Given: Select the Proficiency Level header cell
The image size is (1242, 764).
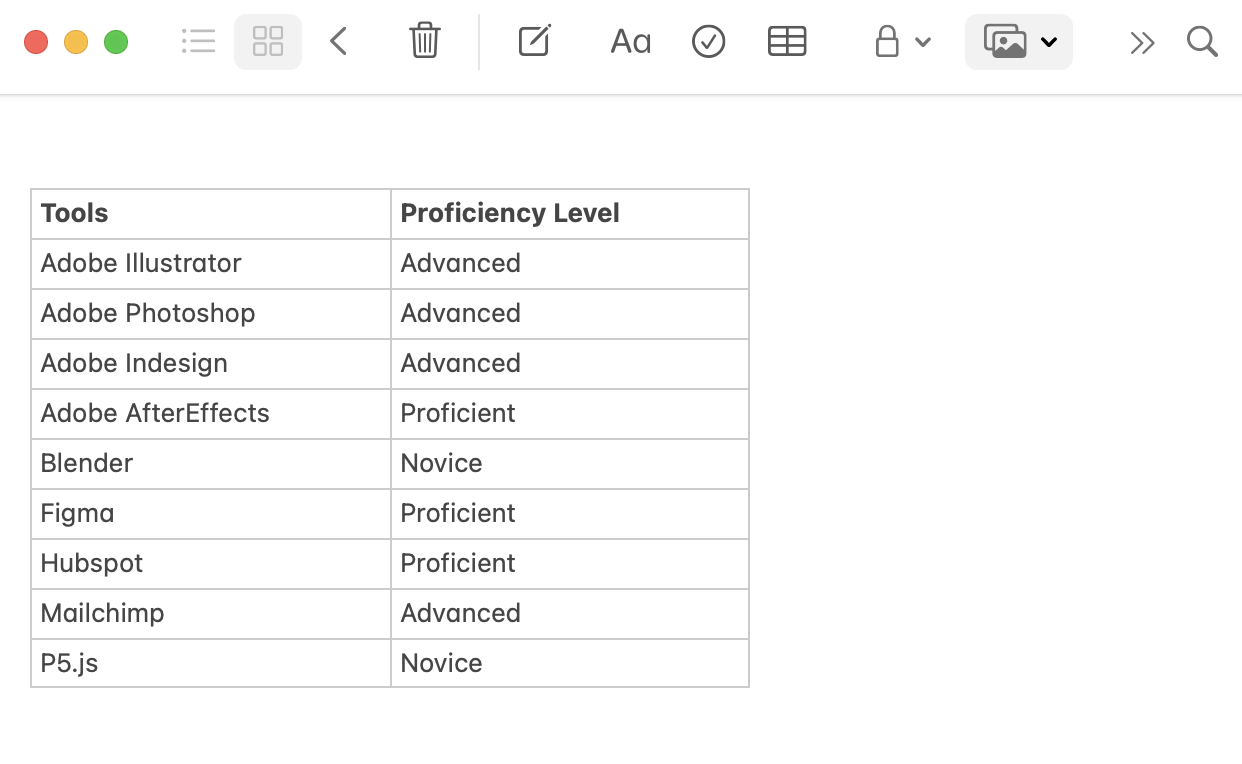Looking at the screenshot, I should (570, 214).
